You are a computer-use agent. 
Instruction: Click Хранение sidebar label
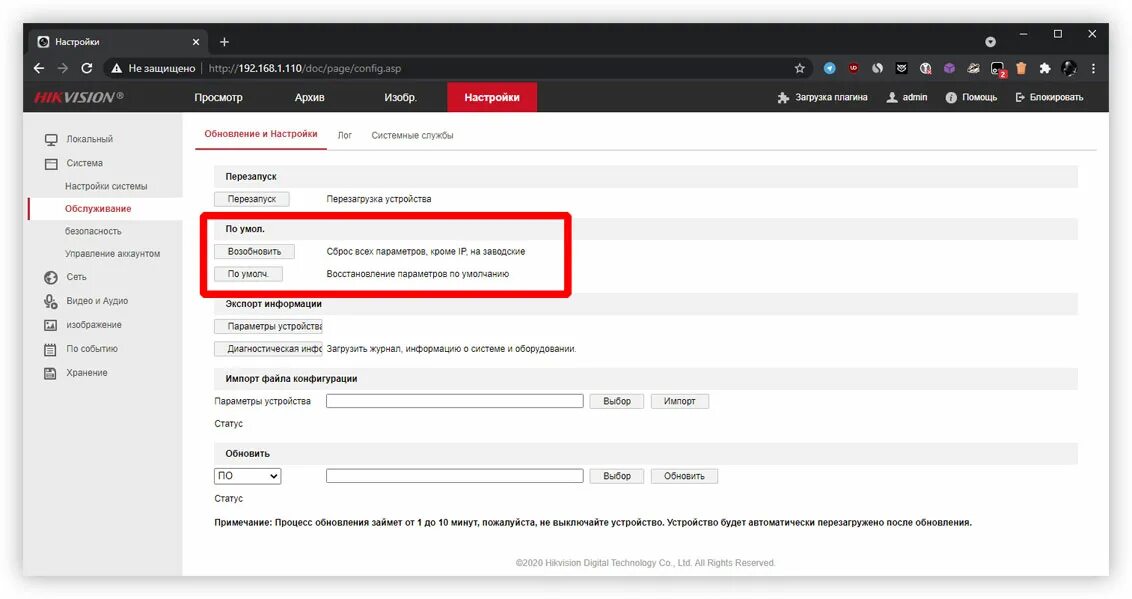point(87,373)
